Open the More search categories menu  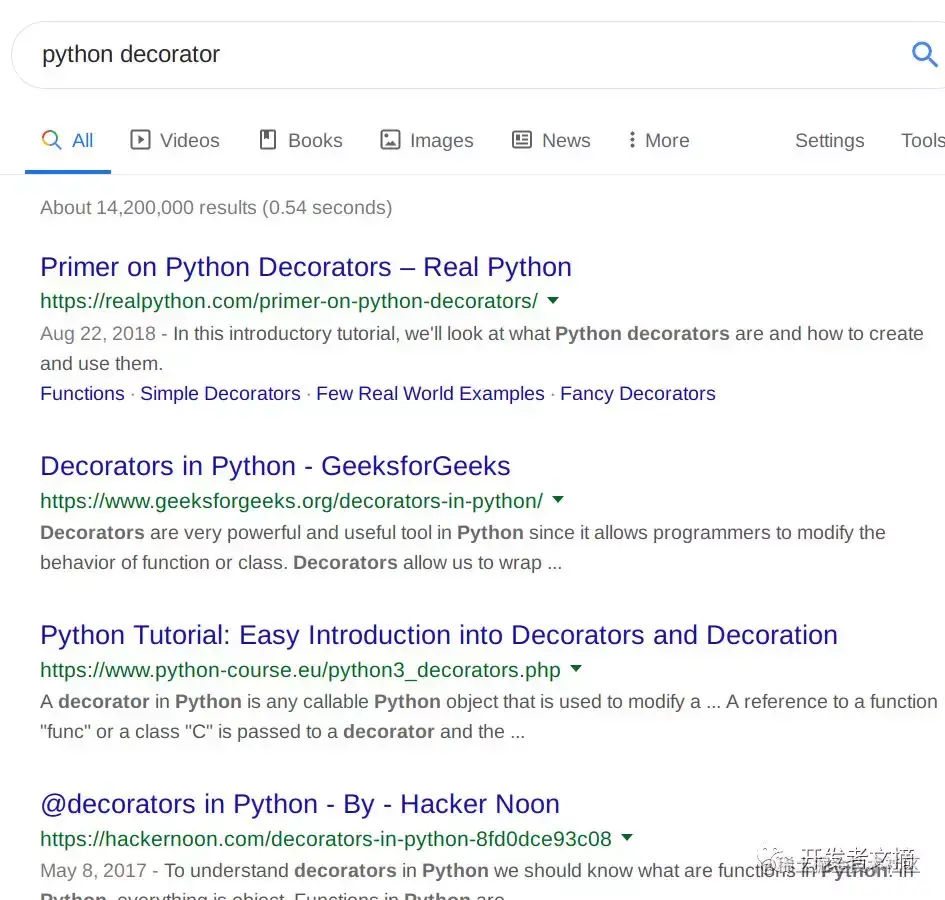pyautogui.click(x=659, y=140)
